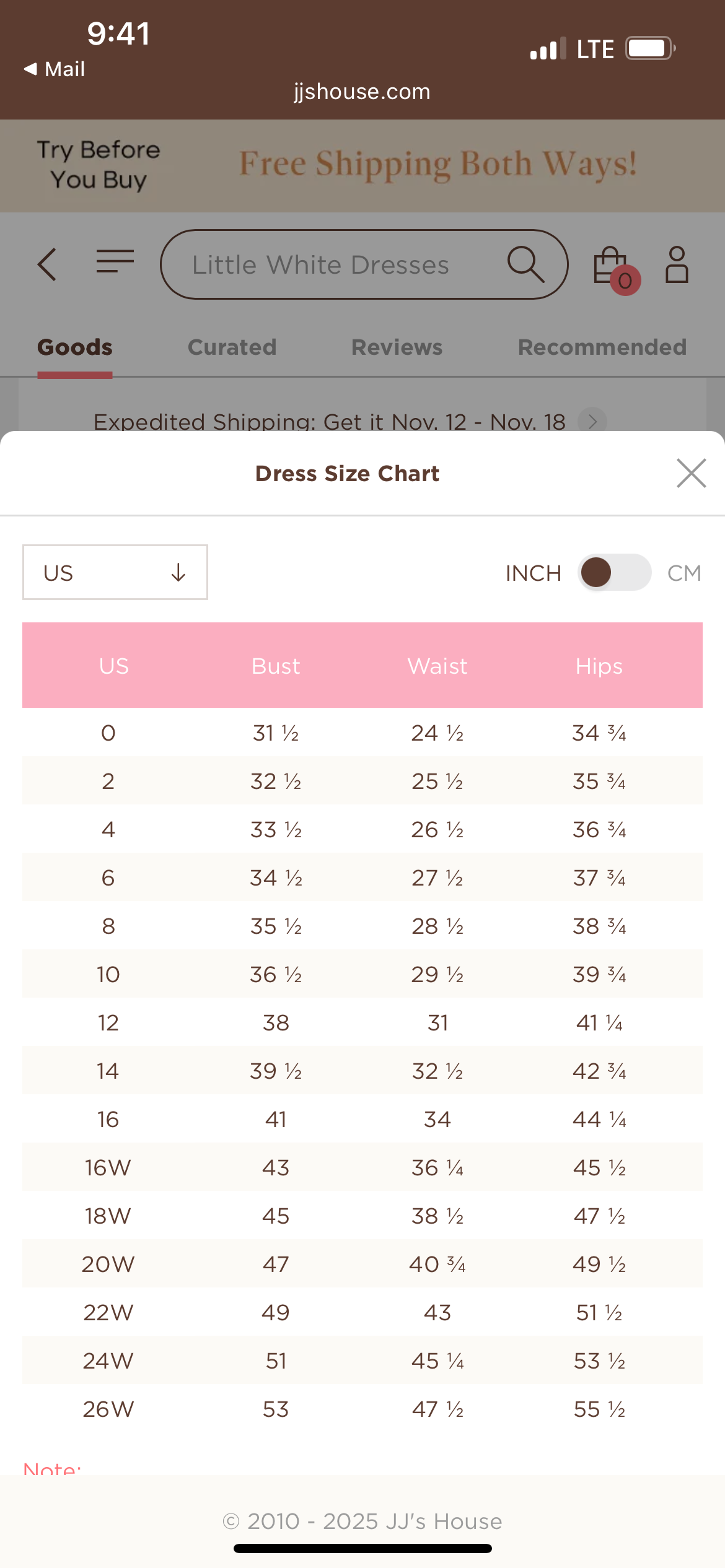Toggle the measurement unit switch
The height and width of the screenshot is (1568, 725).
click(x=613, y=573)
